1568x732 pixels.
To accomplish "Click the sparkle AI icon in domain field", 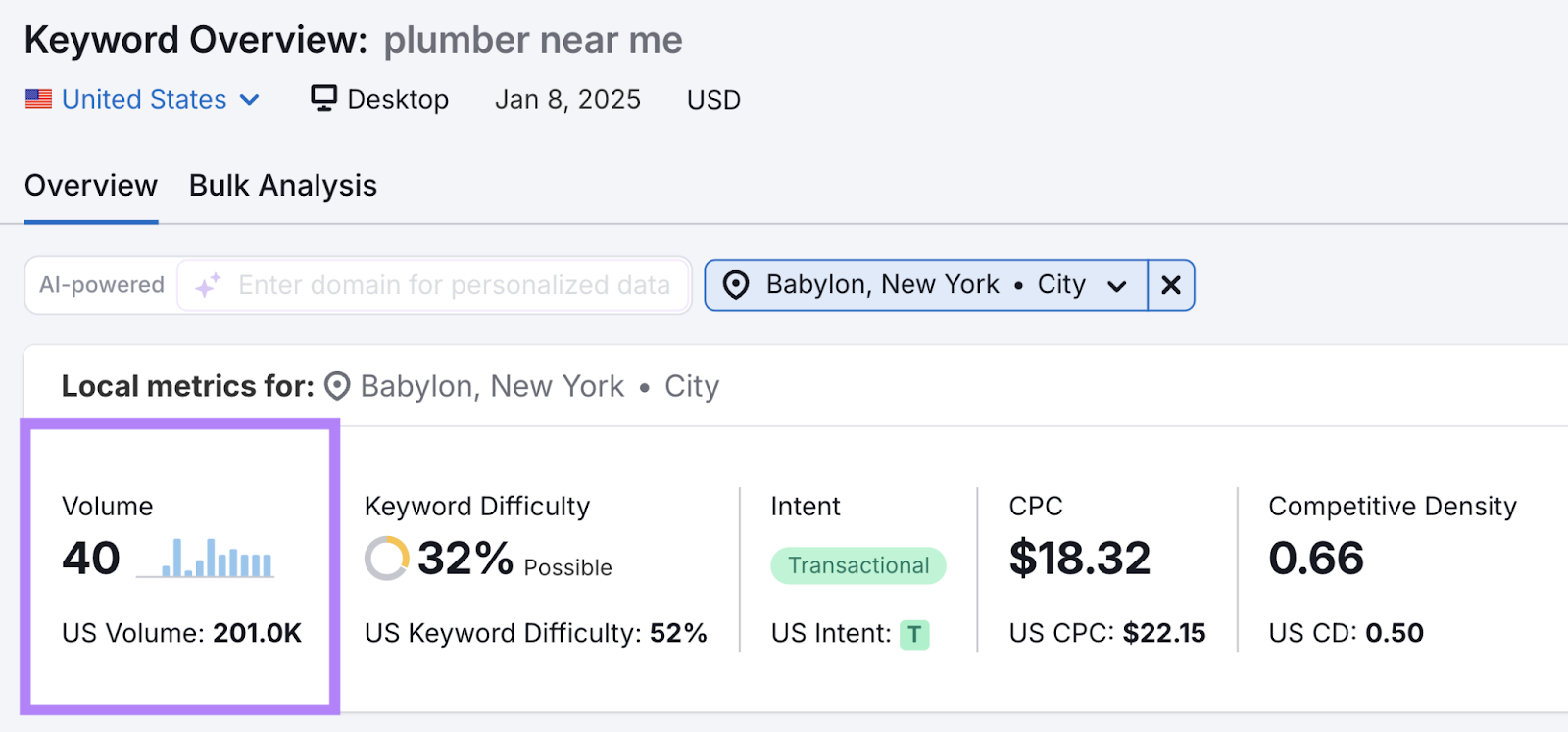I will (x=207, y=285).
